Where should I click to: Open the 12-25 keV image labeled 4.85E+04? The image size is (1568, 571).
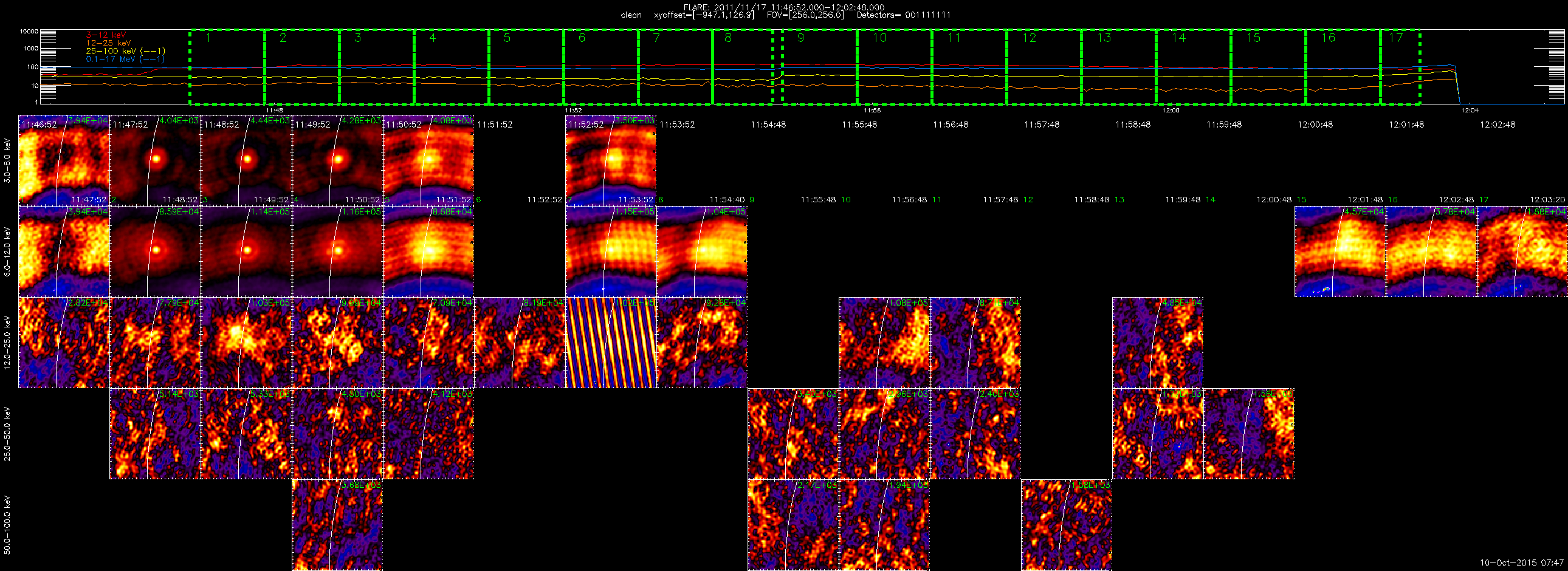pos(1158,343)
